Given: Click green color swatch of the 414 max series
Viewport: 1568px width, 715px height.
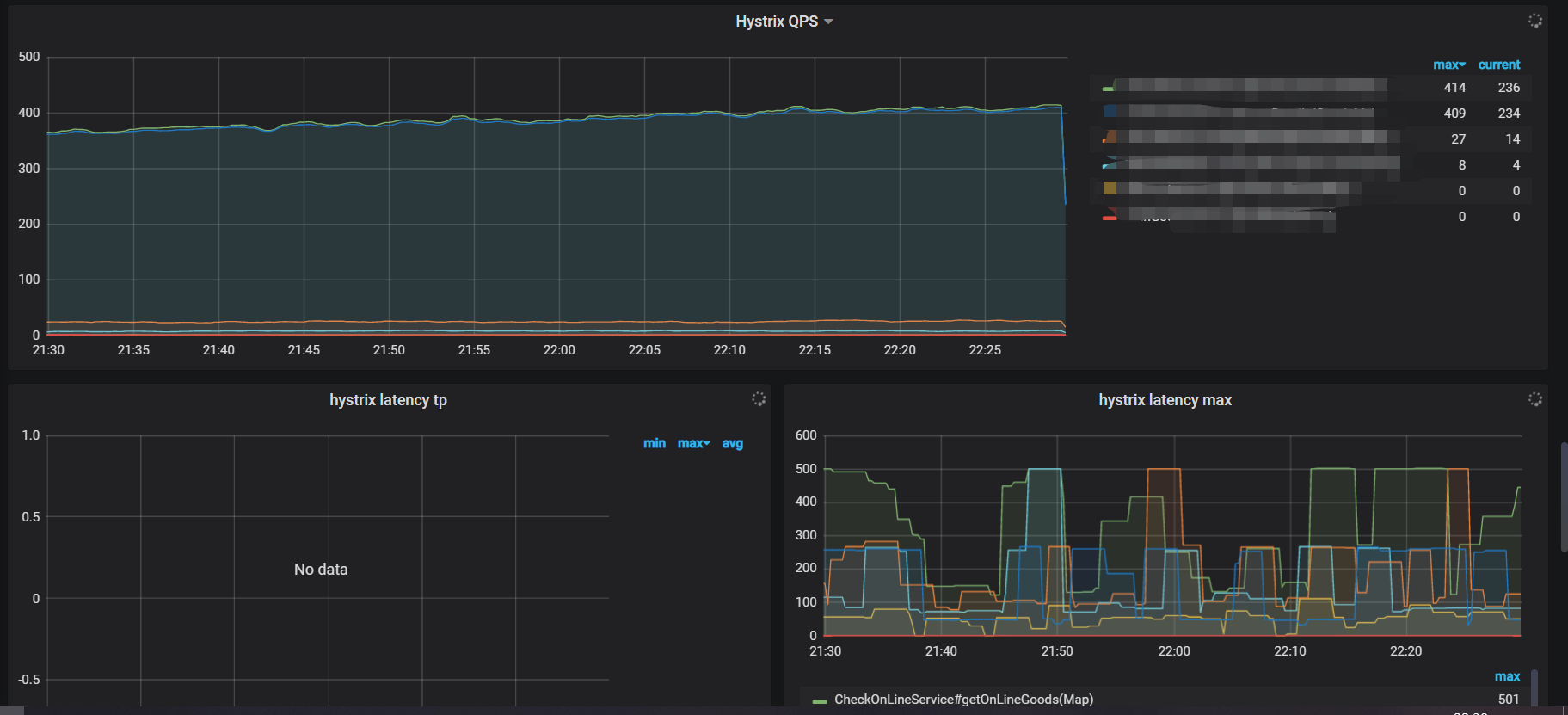Looking at the screenshot, I should click(1109, 88).
